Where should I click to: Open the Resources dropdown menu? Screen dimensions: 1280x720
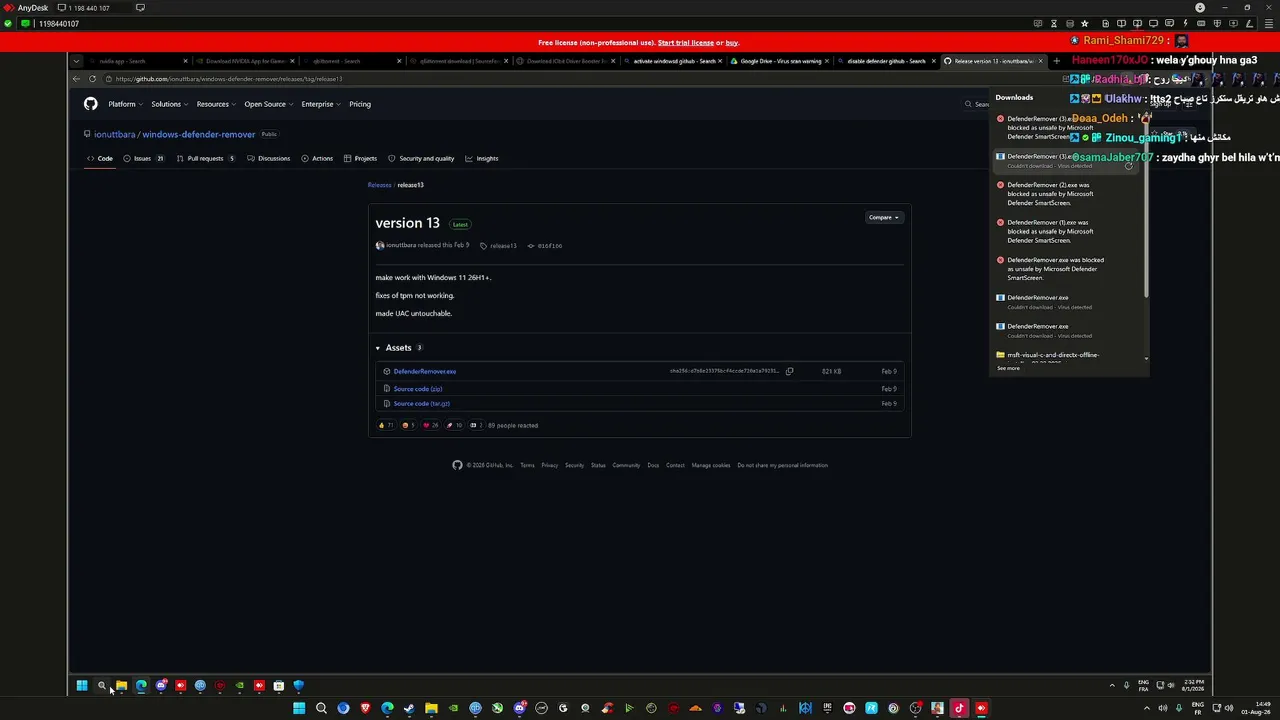pyautogui.click(x=216, y=104)
